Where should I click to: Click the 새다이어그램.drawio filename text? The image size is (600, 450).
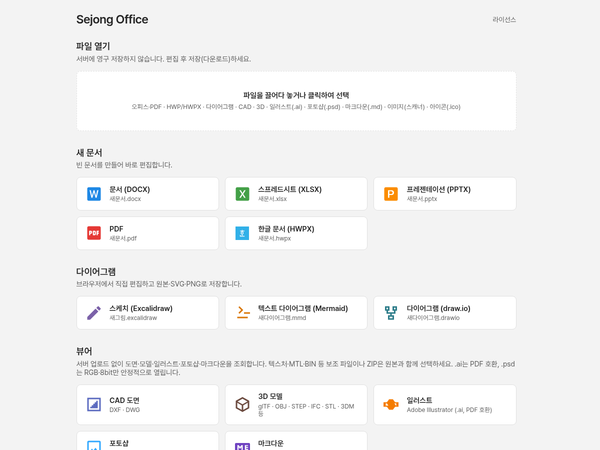[433, 318]
